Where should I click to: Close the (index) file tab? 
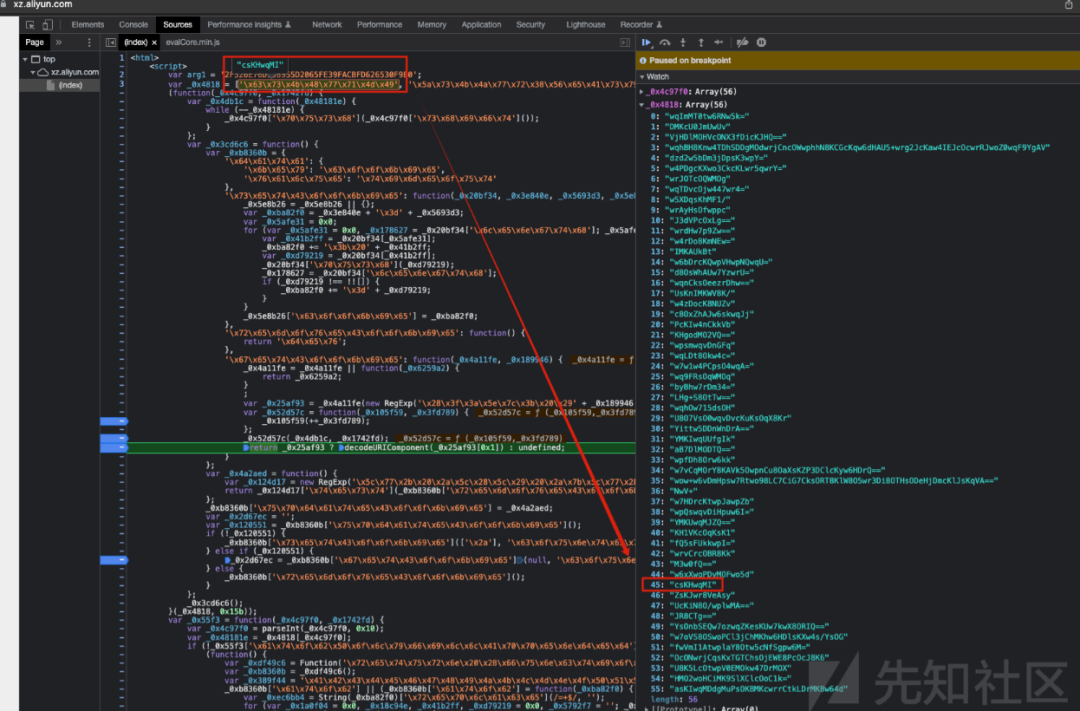[x=154, y=43]
